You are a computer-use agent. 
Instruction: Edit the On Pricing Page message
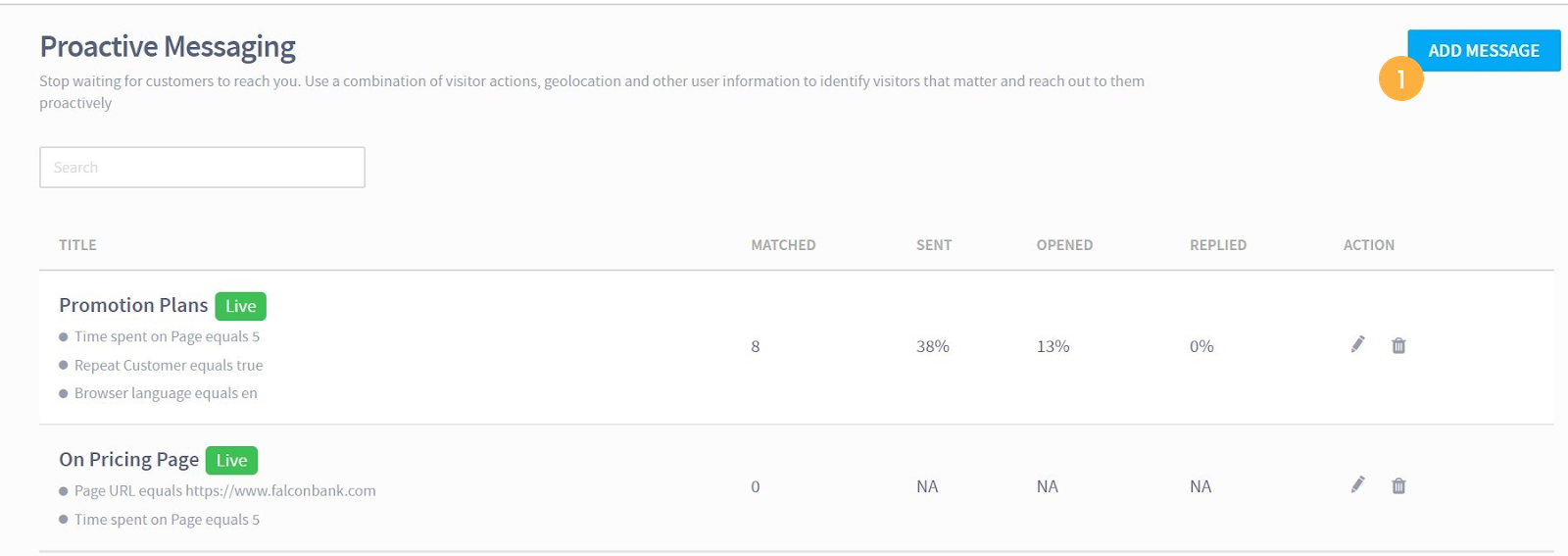[1357, 484]
